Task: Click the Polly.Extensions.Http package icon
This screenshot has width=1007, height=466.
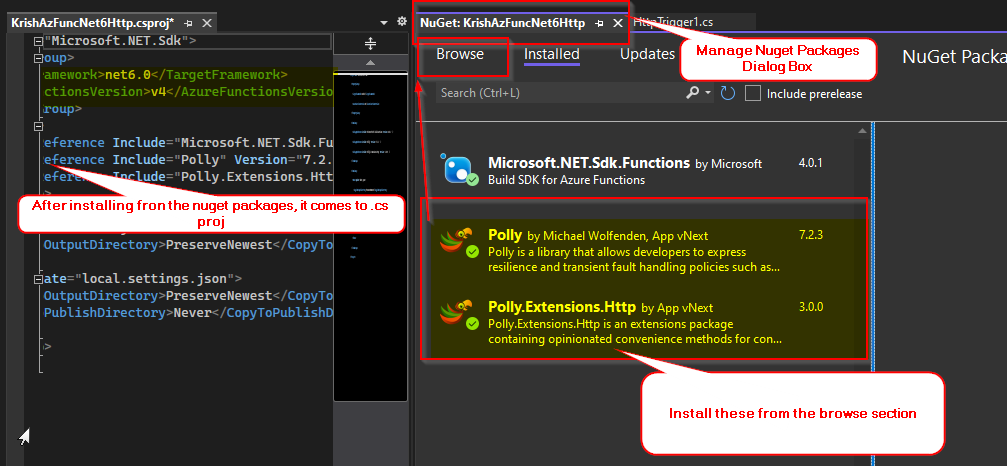Action: coord(459,315)
